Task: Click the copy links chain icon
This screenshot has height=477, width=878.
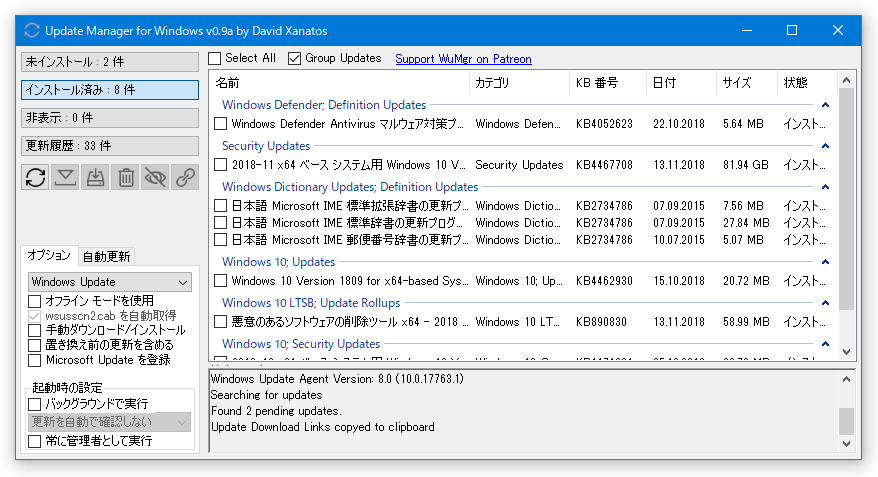Action: coord(185,177)
